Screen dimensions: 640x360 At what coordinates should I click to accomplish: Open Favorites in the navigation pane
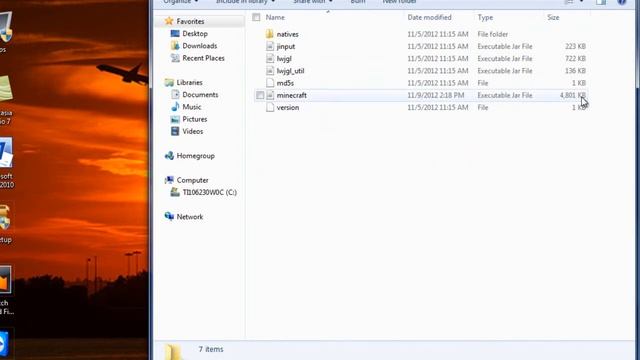[190, 21]
